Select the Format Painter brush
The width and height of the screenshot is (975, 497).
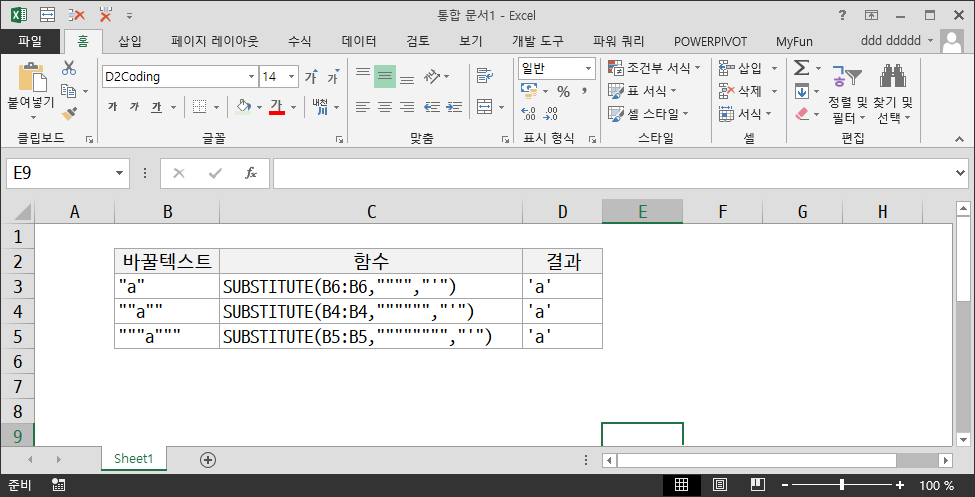point(69,113)
